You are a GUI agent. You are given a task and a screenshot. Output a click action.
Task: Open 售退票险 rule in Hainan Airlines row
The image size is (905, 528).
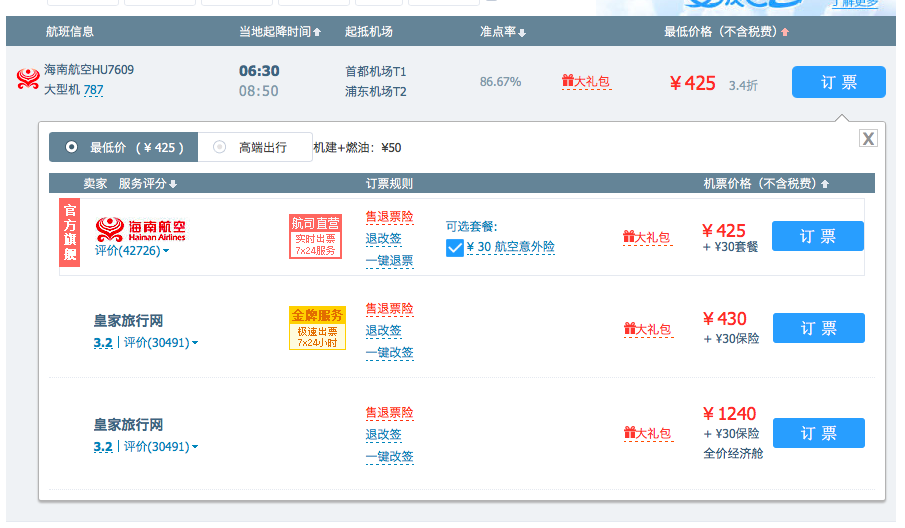[390, 217]
